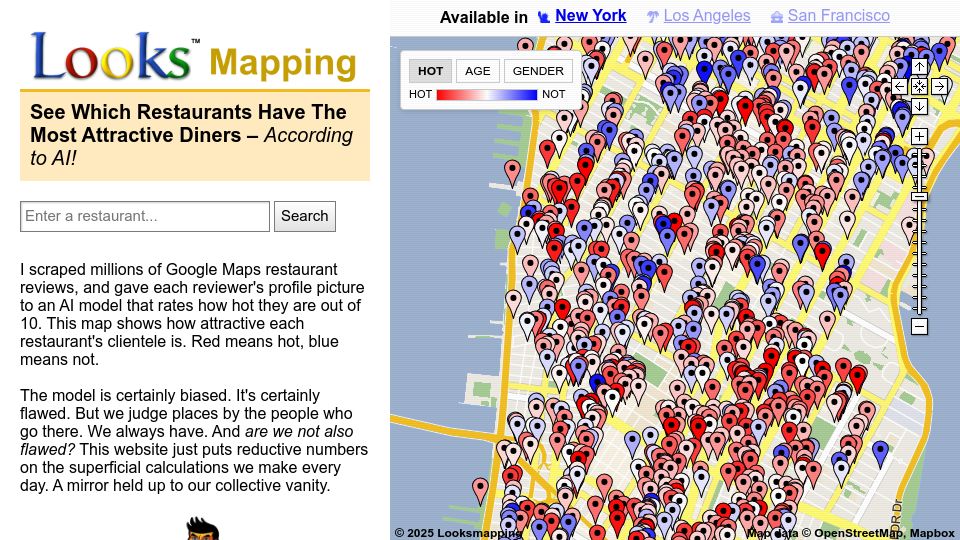
Task: Switch to the GENDER map mode tab
Action: [538, 71]
